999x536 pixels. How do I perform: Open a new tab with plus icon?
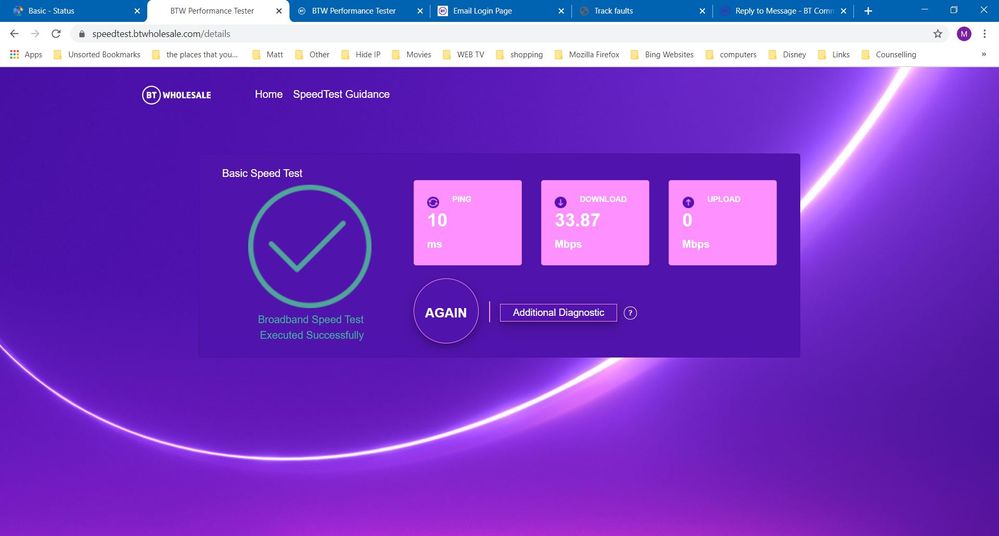pyautogui.click(x=868, y=11)
